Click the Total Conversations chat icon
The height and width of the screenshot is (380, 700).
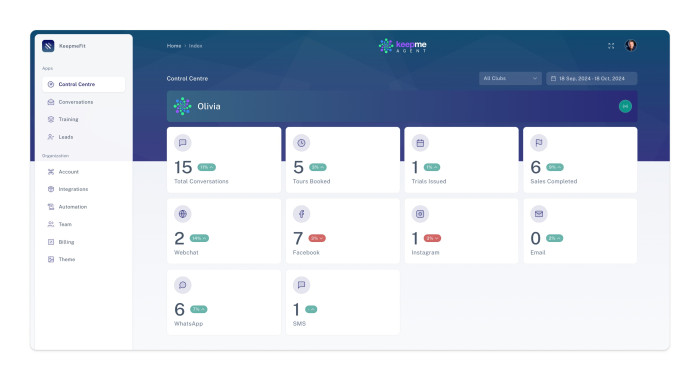pos(183,143)
